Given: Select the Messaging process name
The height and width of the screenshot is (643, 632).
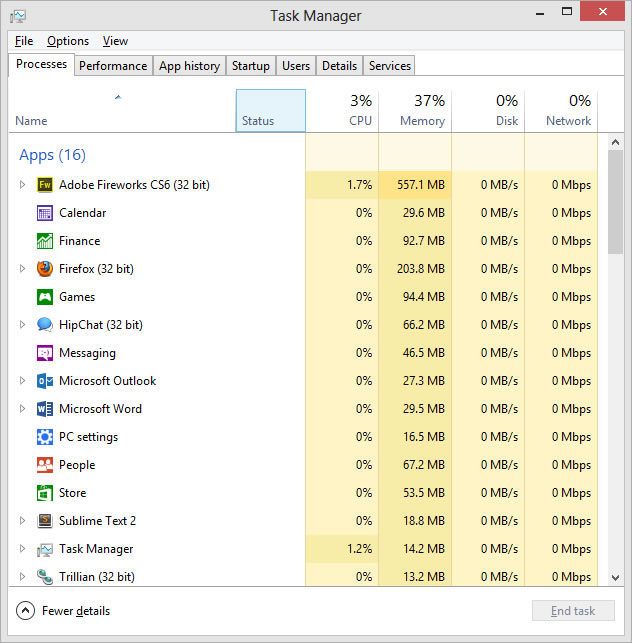Looking at the screenshot, I should [x=87, y=353].
